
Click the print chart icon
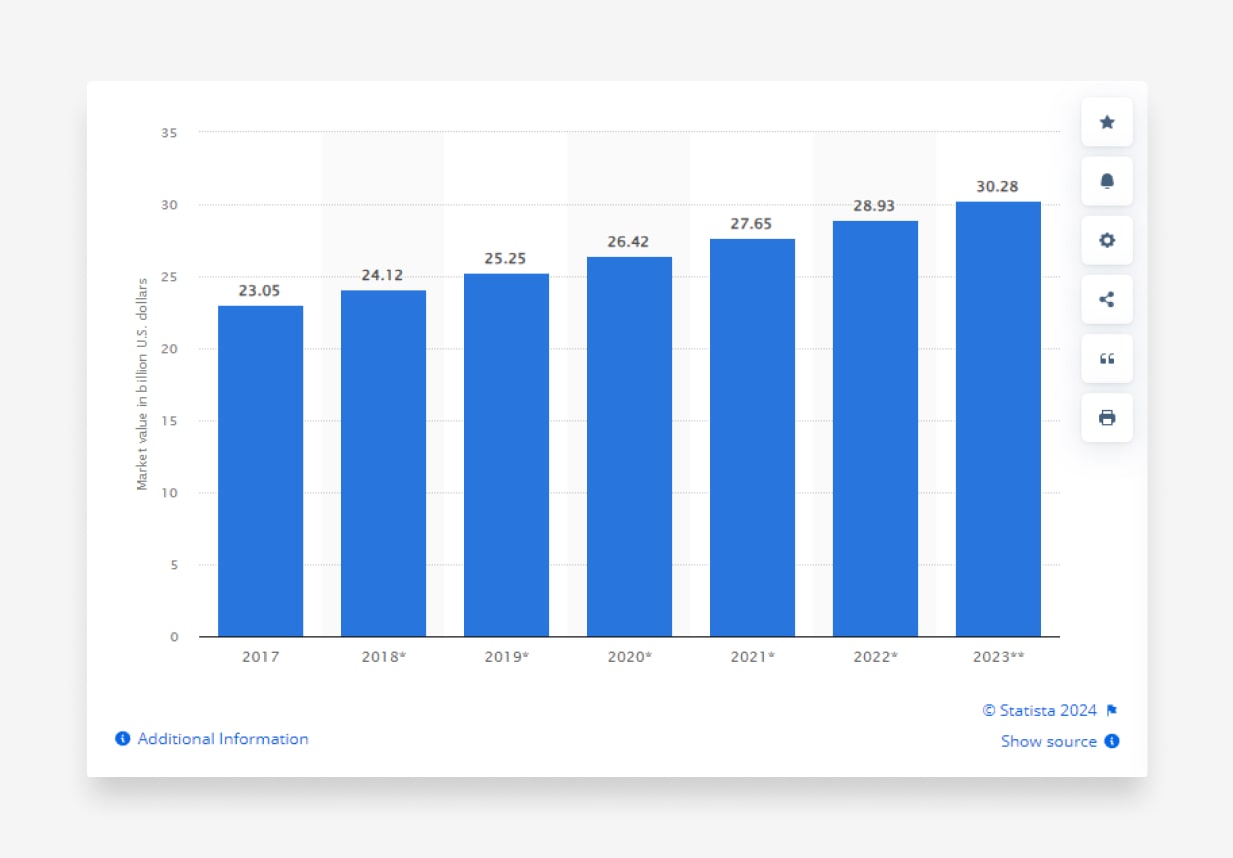[x=1107, y=418]
